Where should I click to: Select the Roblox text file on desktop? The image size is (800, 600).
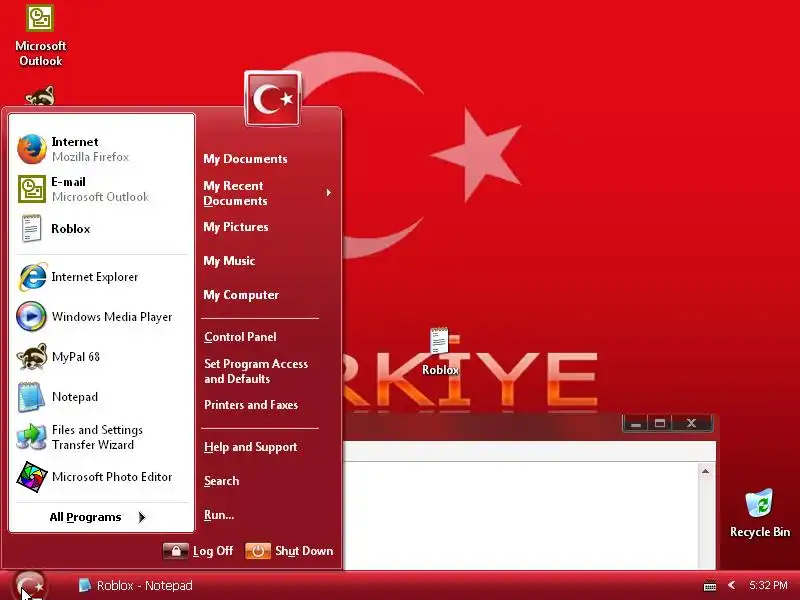pos(440,352)
